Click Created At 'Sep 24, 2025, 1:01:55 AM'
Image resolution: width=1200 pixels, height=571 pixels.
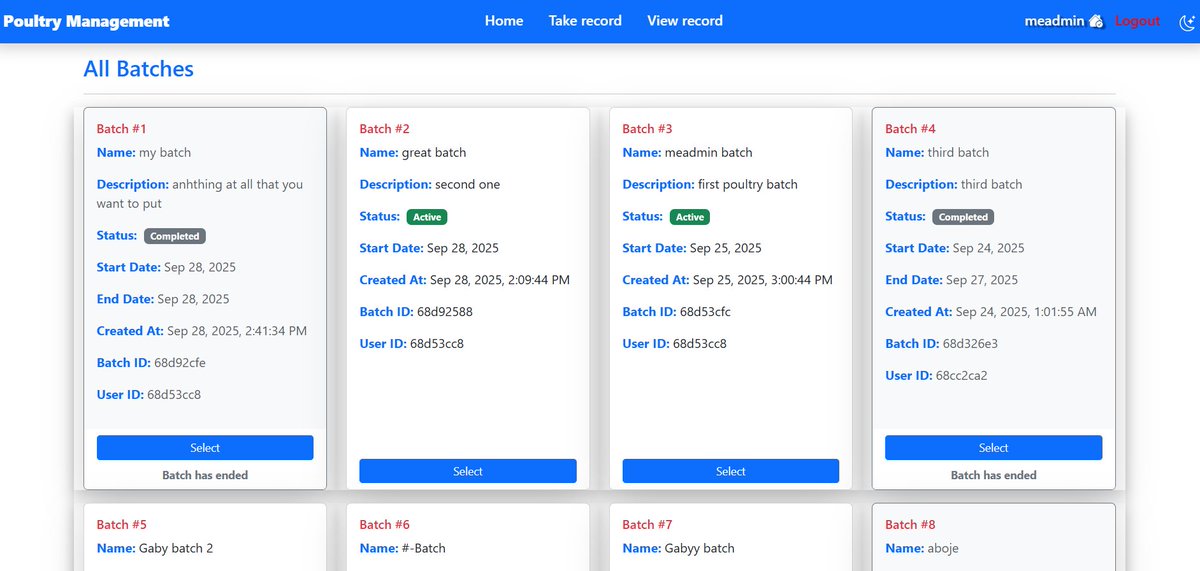(x=1026, y=312)
